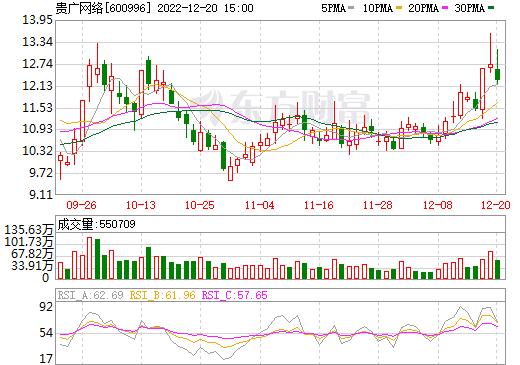The width and height of the screenshot is (520, 365).
Task: Click the 33.91万 volume axis label
Action: [x=32, y=266]
